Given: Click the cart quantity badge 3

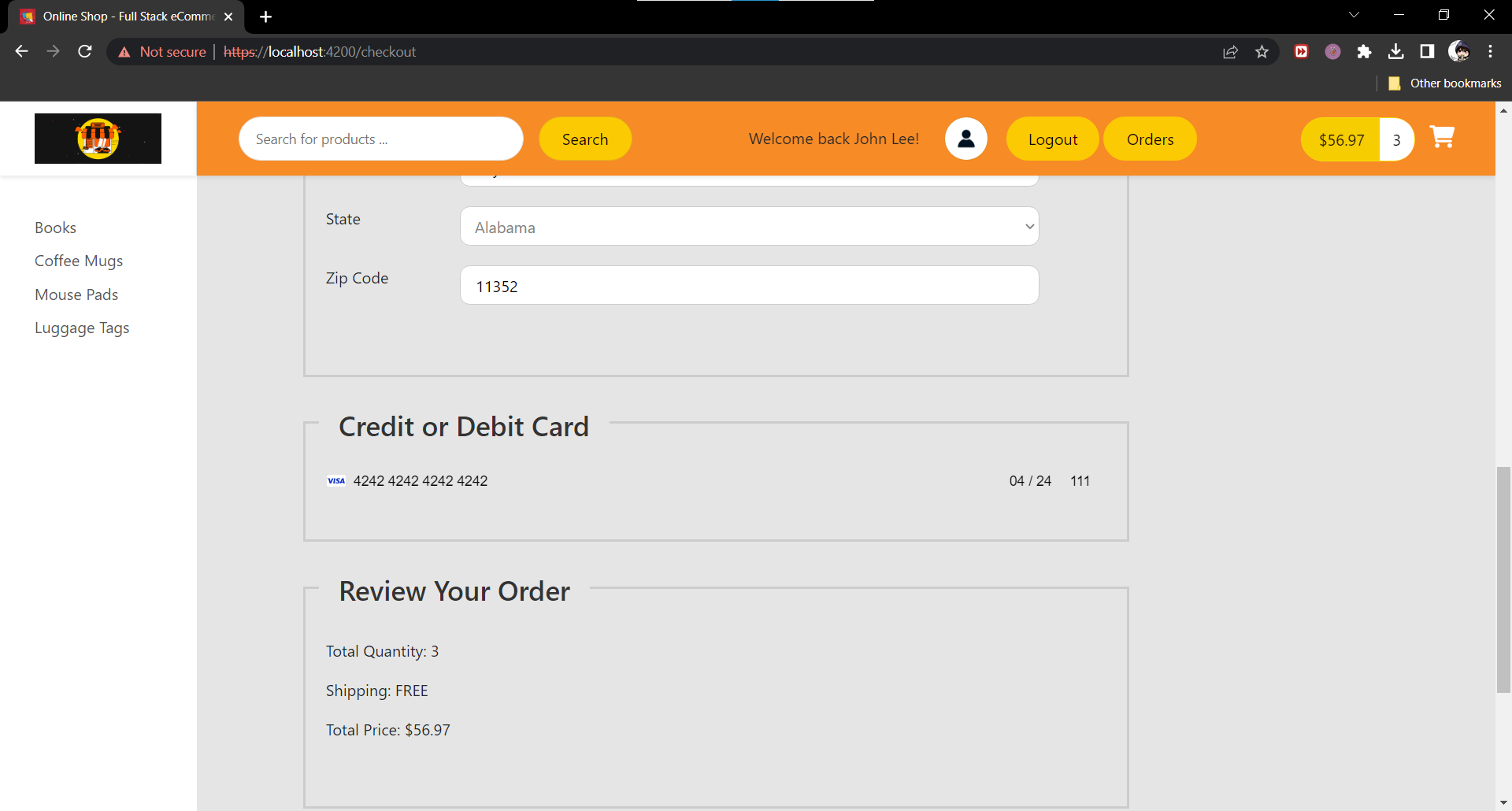Looking at the screenshot, I should (1396, 139).
